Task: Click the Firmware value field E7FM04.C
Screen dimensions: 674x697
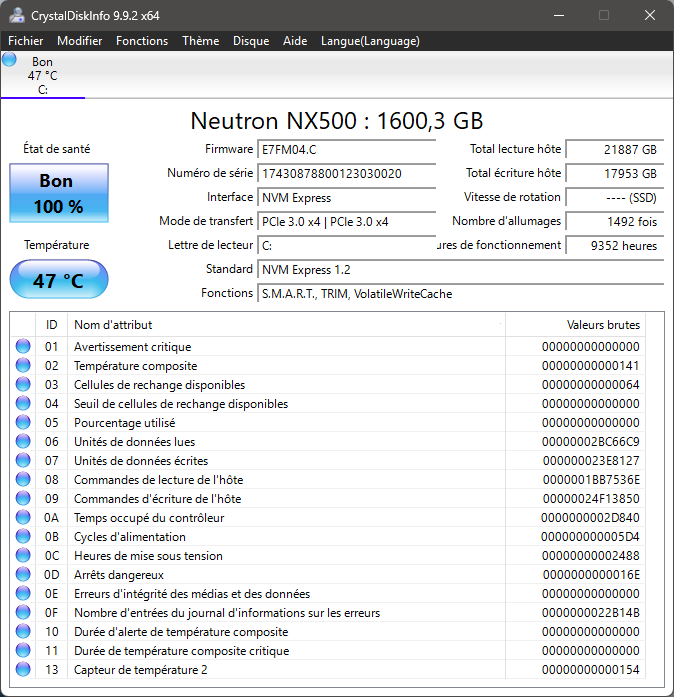Action: click(x=347, y=149)
